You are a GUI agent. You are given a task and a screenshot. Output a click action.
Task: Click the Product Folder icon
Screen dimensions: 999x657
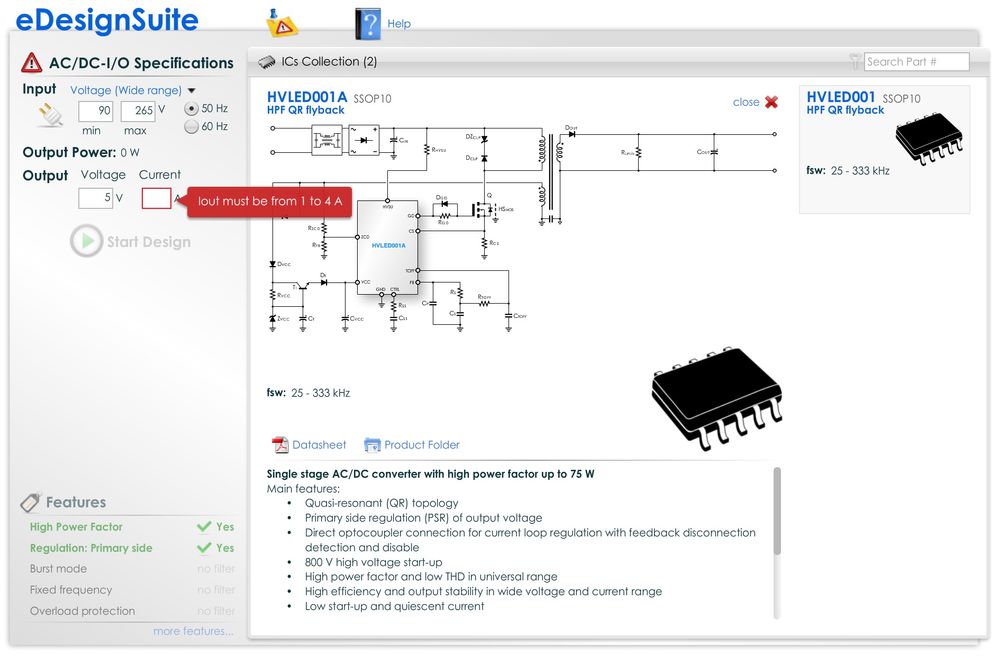click(x=371, y=445)
